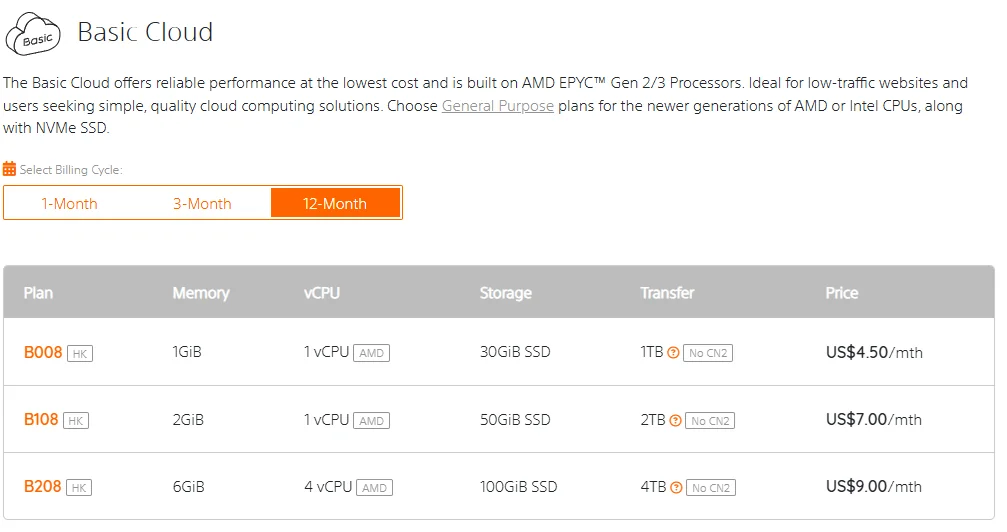Viewport: 1007px width, 532px height.
Task: Click the No CN2 badge in B208 row
Action: [711, 488]
